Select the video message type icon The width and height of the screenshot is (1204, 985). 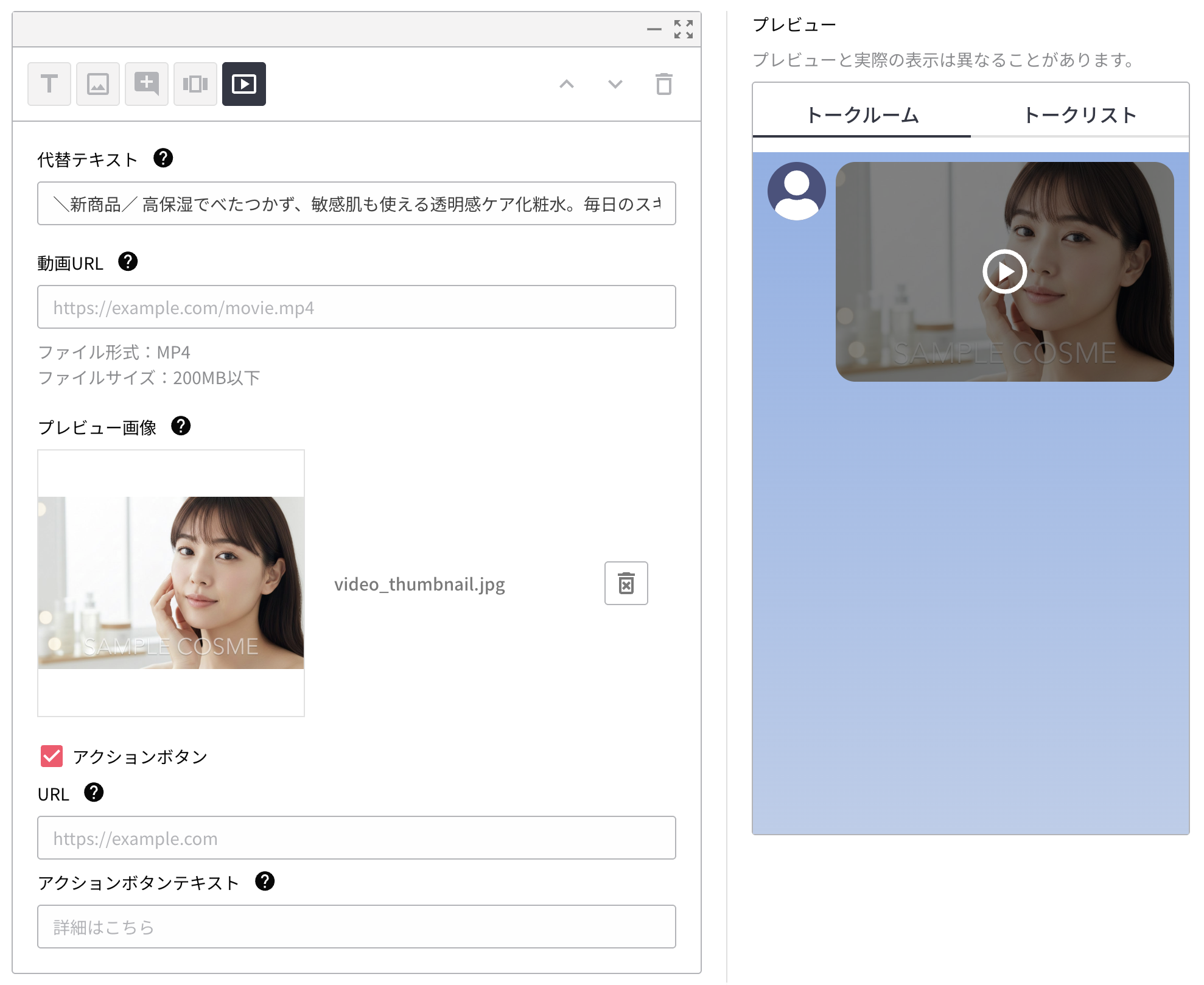[244, 84]
